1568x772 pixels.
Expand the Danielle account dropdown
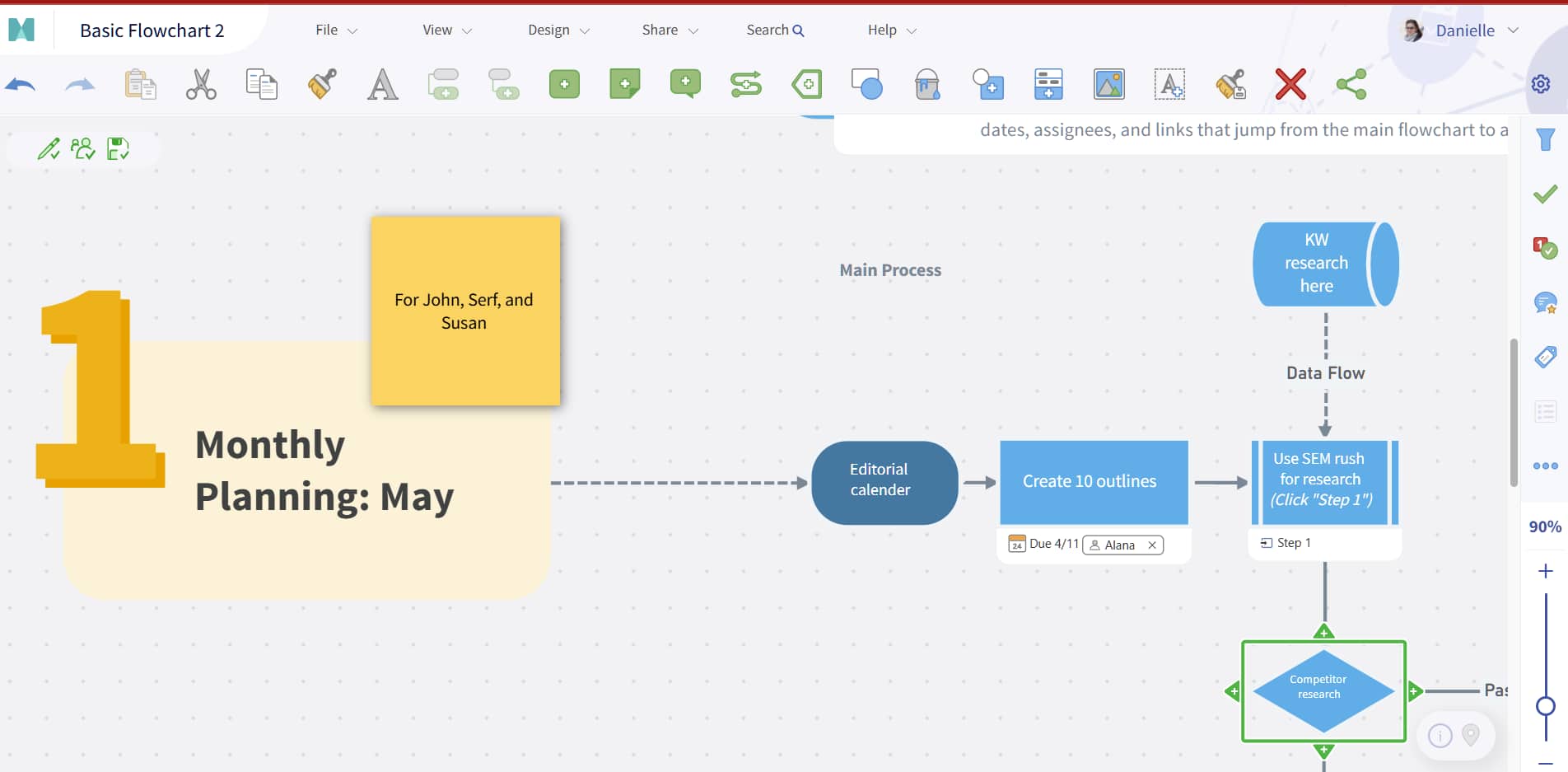coord(1476,30)
